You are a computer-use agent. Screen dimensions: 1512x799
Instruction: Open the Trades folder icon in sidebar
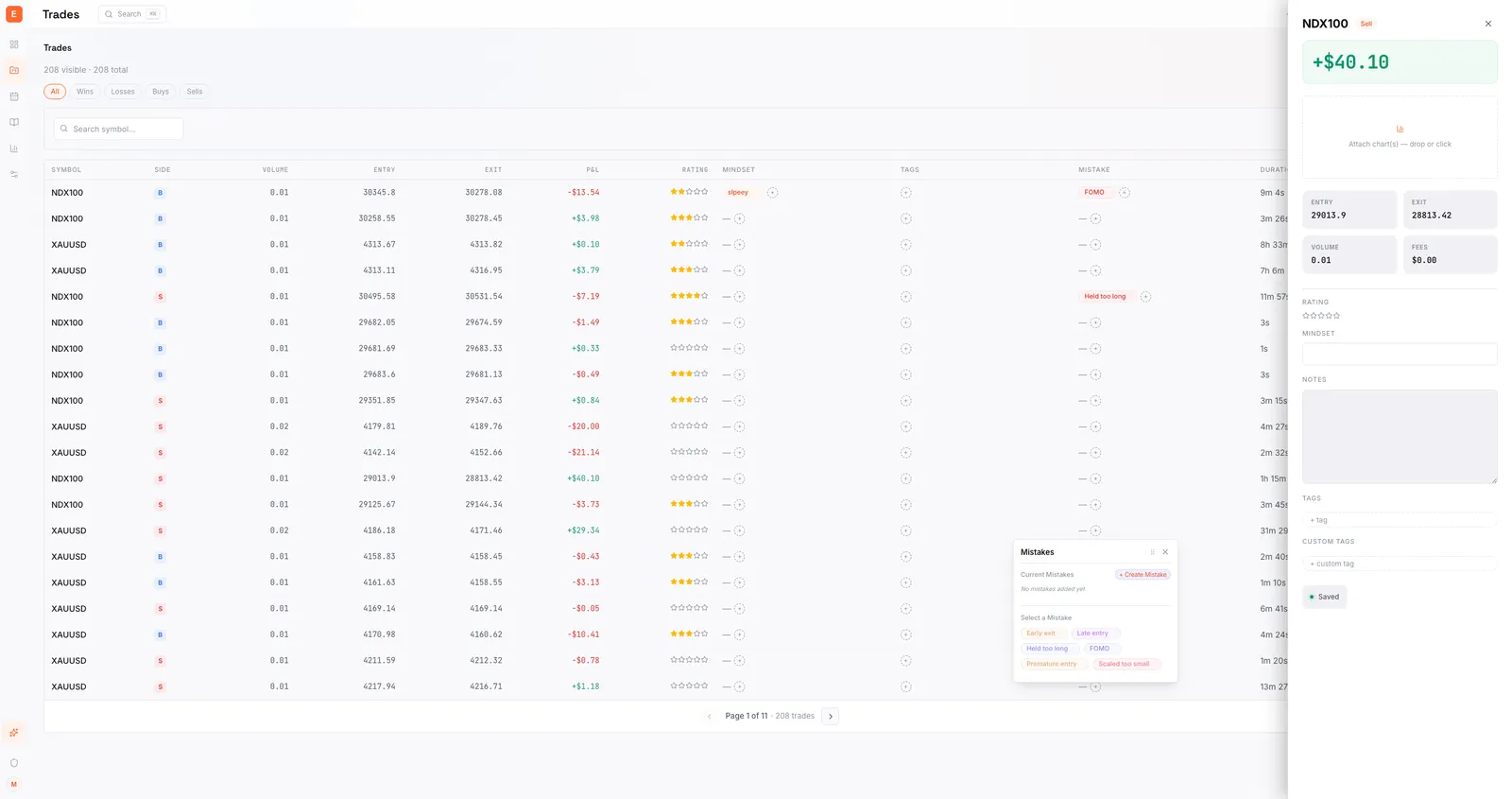click(x=14, y=70)
